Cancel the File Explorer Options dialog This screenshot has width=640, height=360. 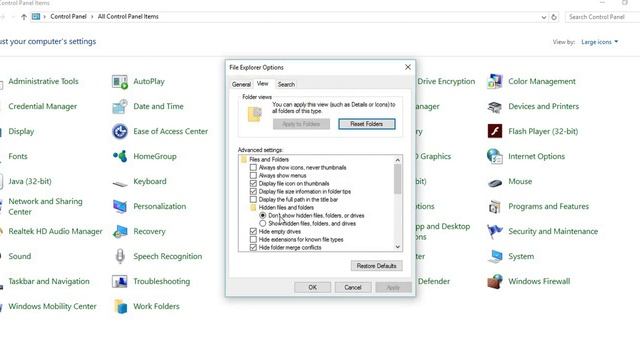point(353,287)
